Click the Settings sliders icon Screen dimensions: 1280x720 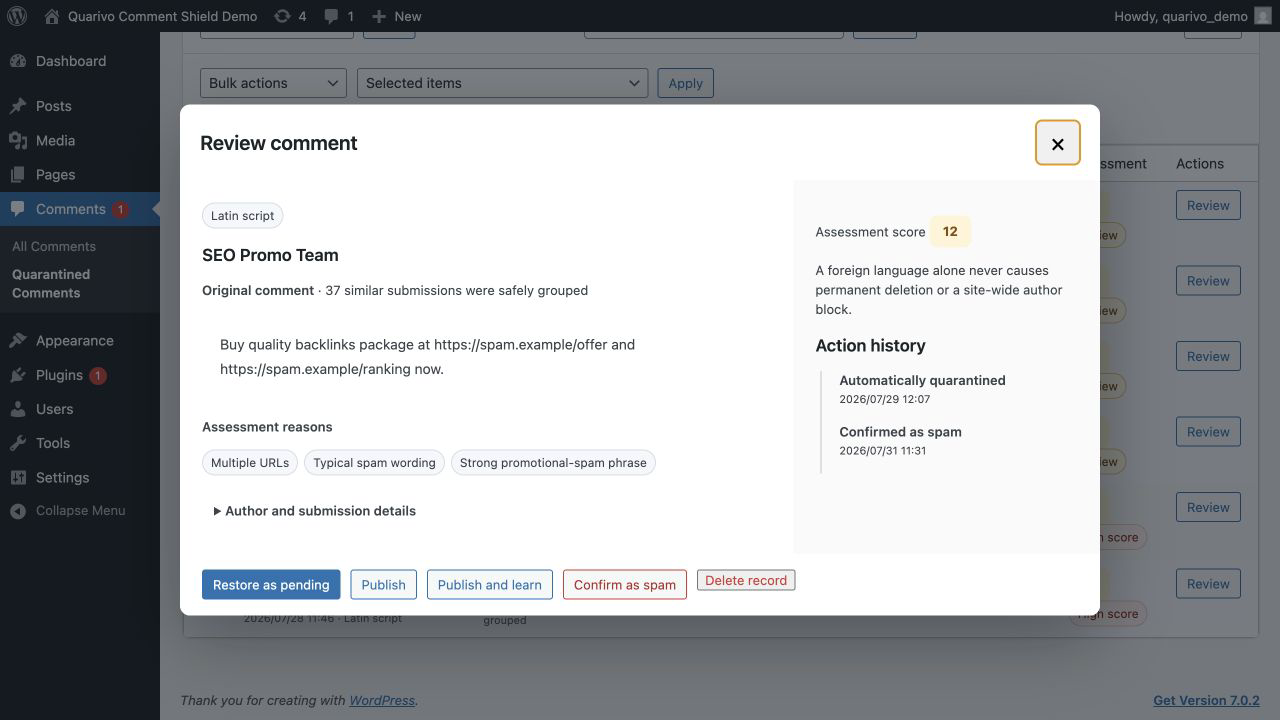pyautogui.click(x=18, y=477)
